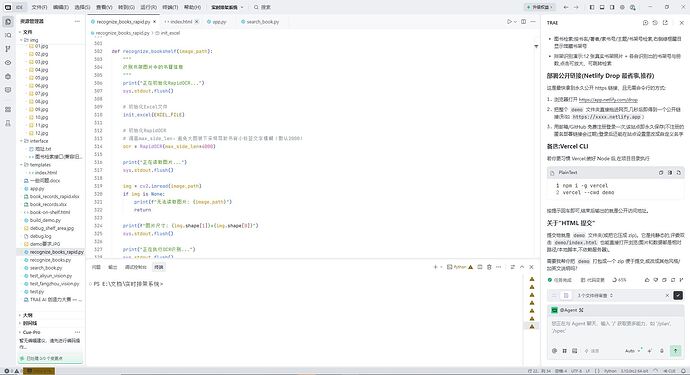Navigate back with the left arrow

[566, 7]
